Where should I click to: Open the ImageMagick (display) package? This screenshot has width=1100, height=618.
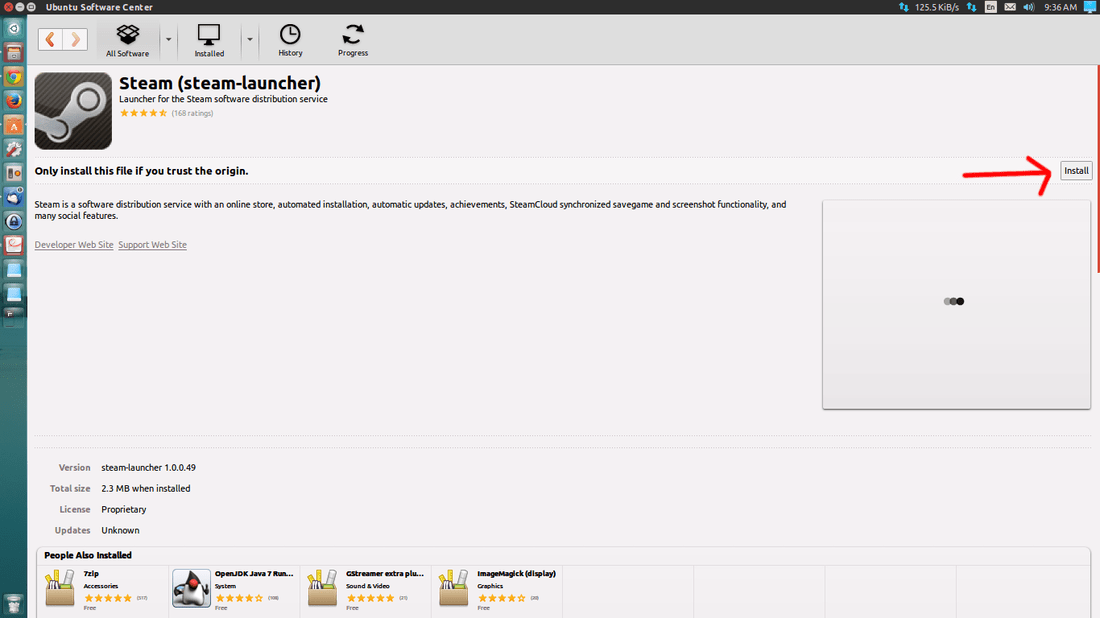[497, 589]
